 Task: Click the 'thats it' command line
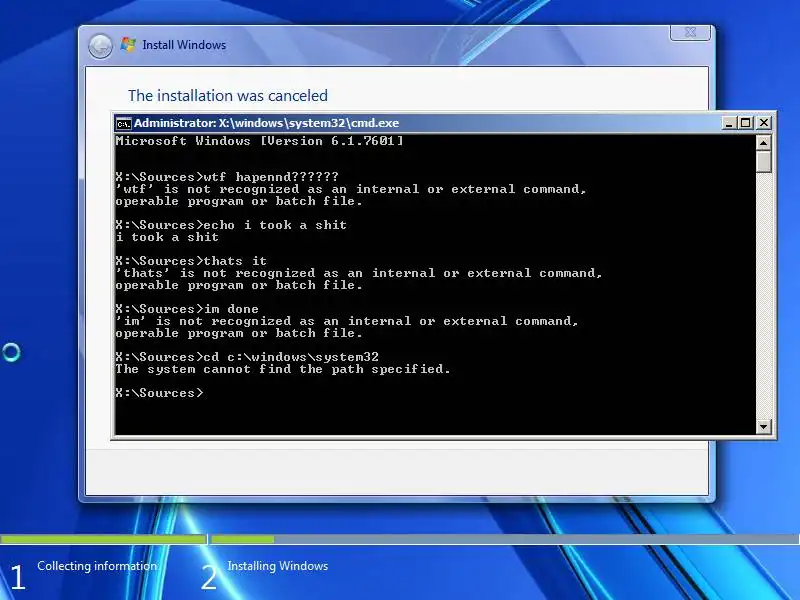(x=191, y=261)
